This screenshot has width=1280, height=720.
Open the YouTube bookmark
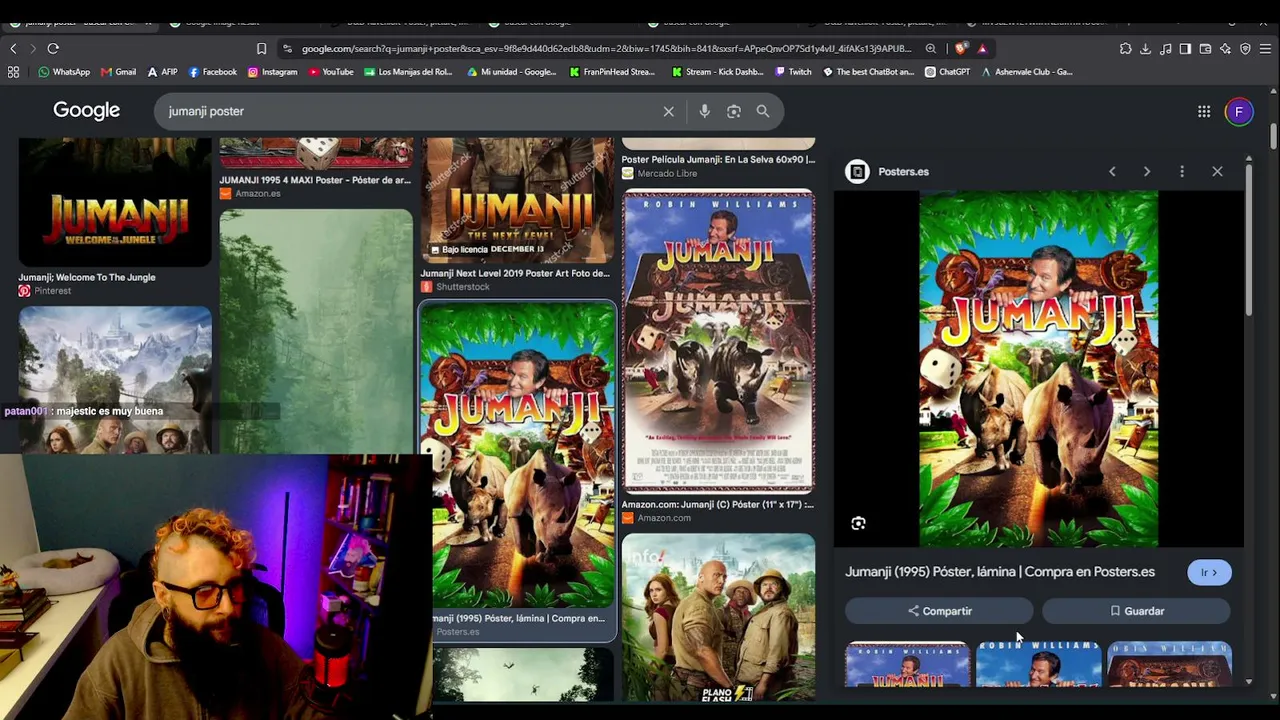click(331, 72)
